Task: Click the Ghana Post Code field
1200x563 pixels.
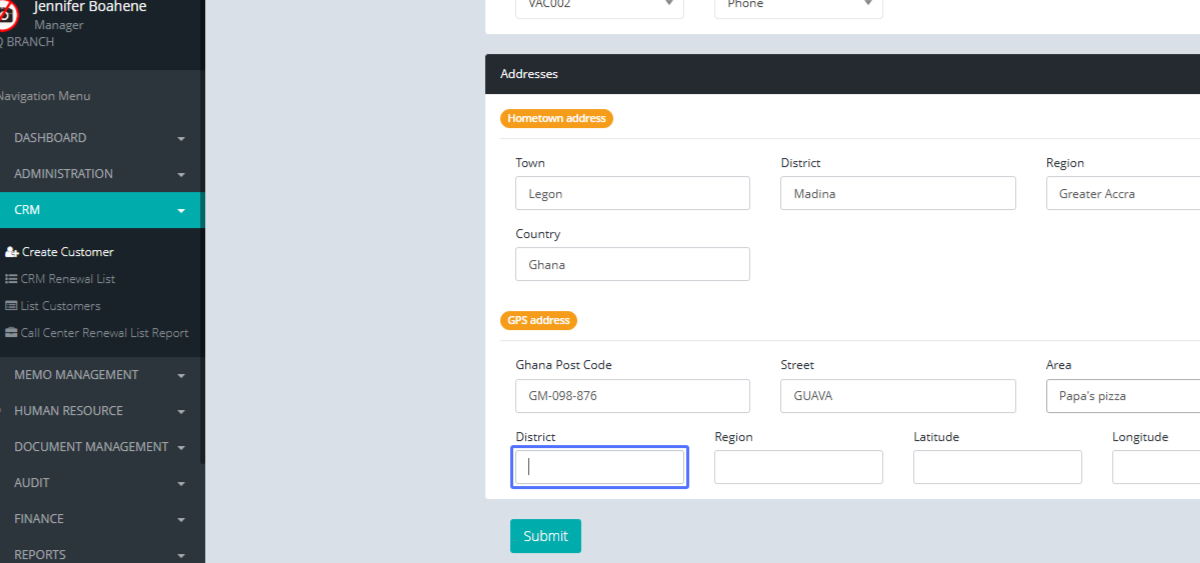Action: [x=632, y=396]
